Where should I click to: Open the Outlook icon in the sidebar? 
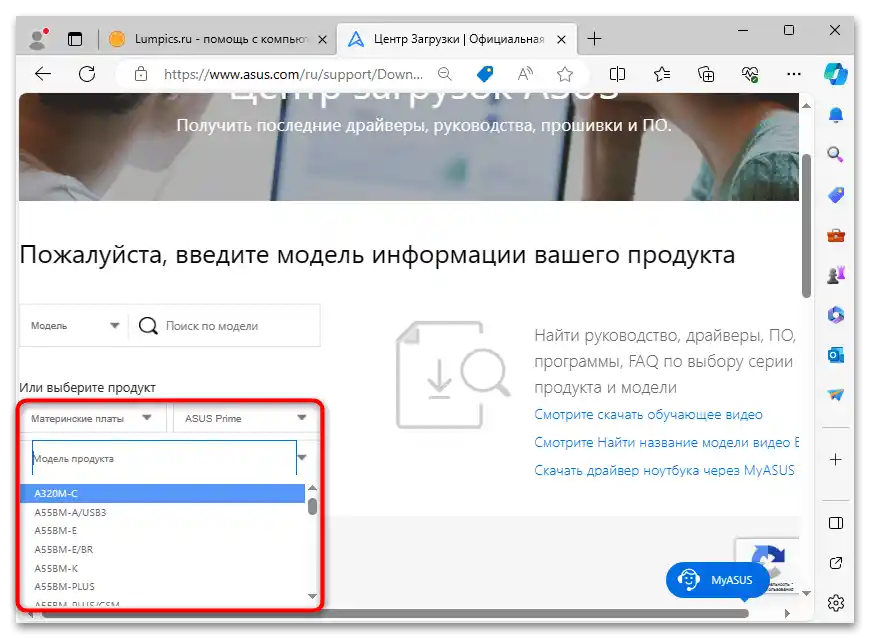[x=836, y=355]
